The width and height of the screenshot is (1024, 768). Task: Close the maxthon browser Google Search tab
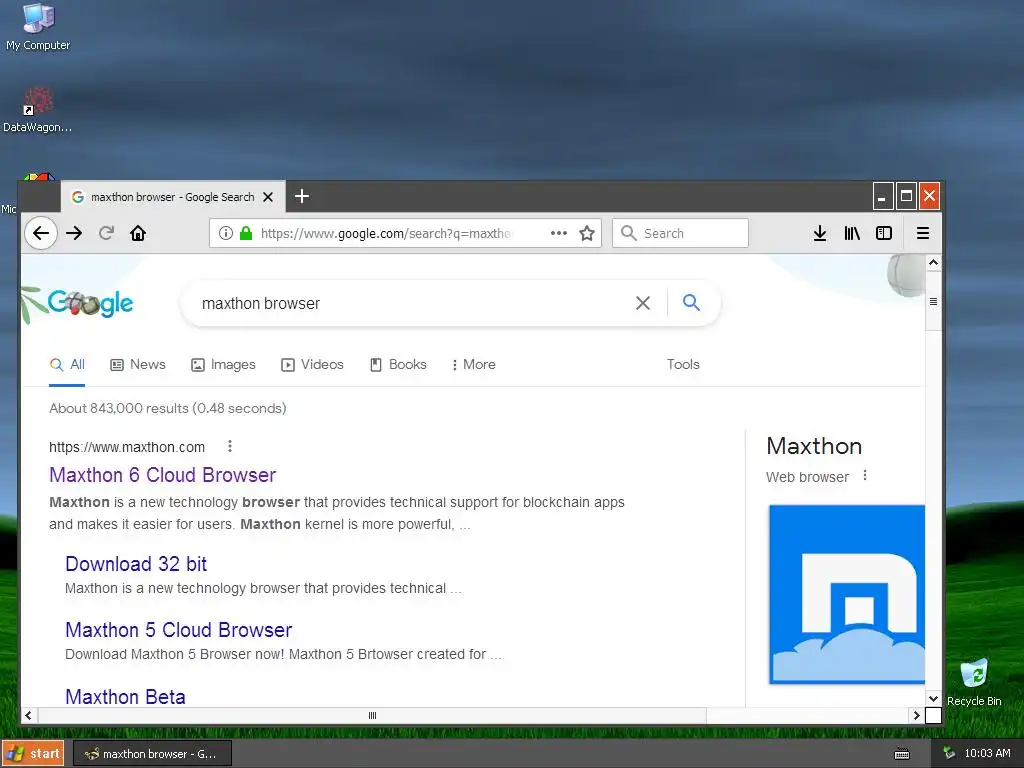point(268,197)
